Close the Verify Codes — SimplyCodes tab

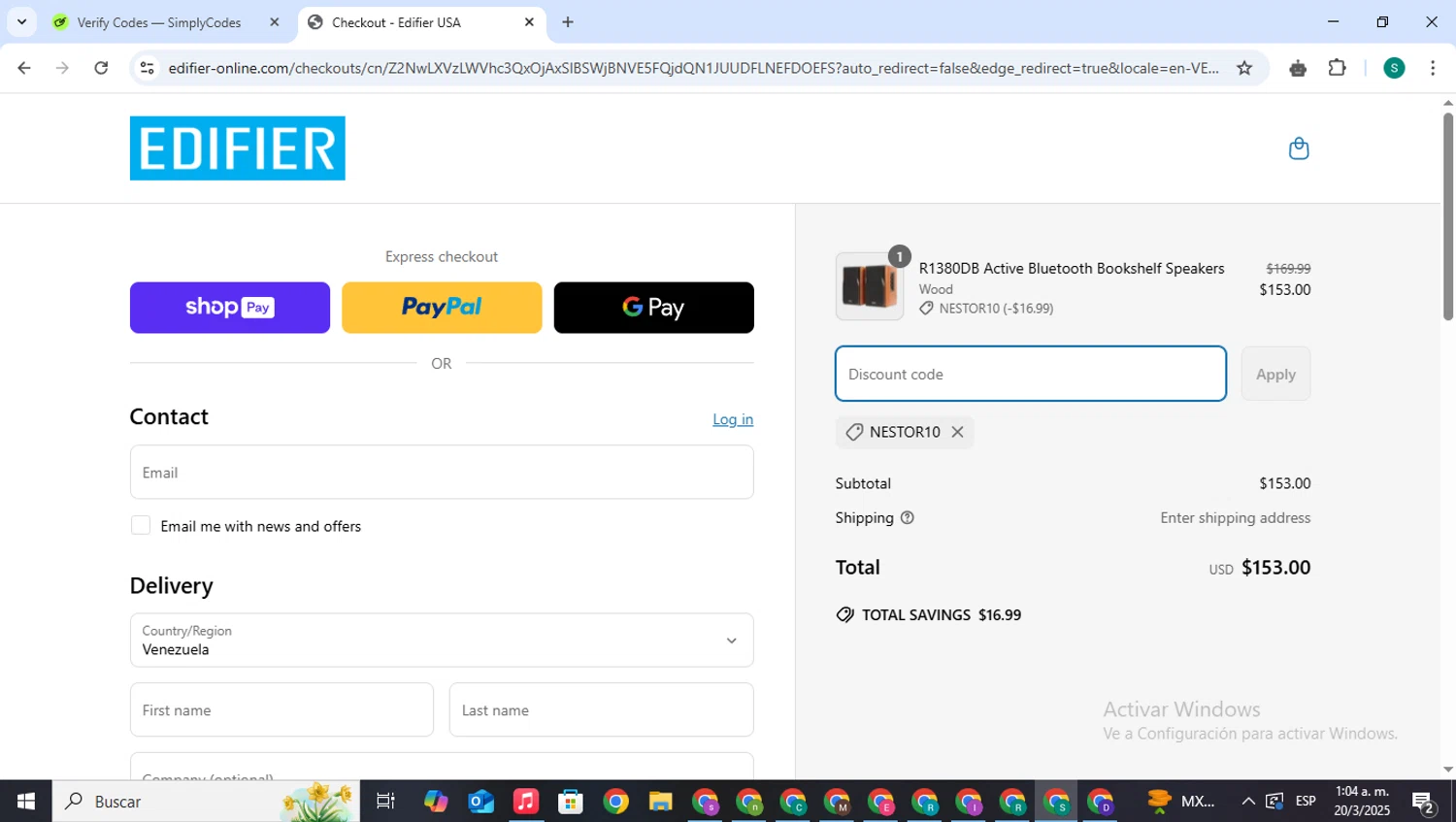(275, 22)
